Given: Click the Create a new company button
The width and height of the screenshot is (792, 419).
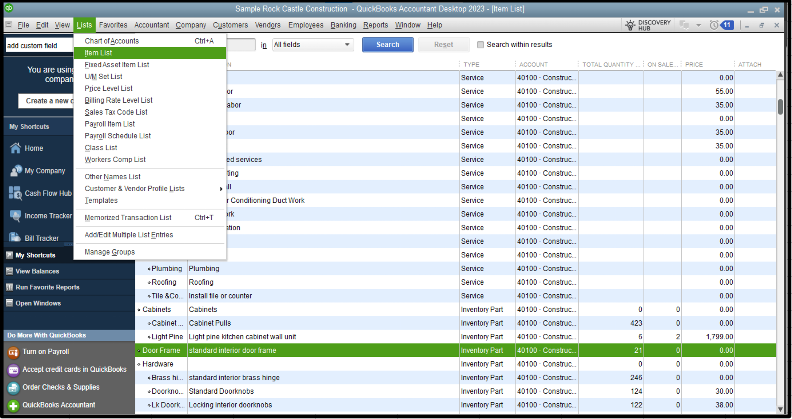Looking at the screenshot, I should 47,100.
